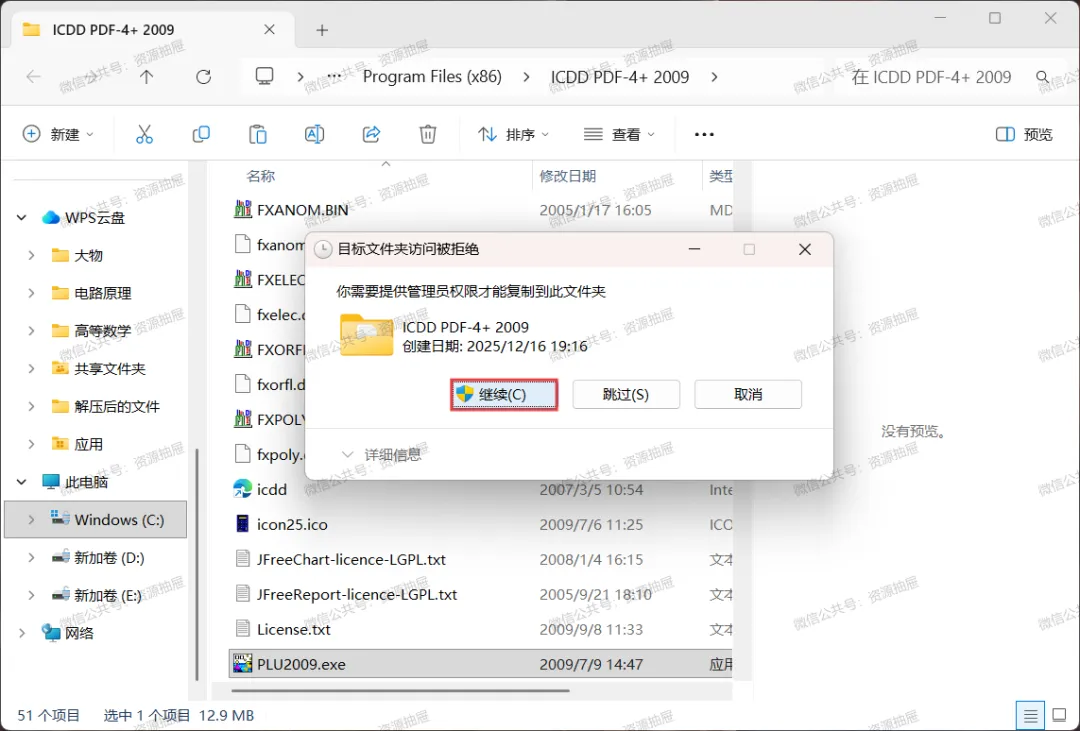This screenshot has width=1080, height=731.
Task: Click the search magnifier icon
Action: pyautogui.click(x=1043, y=77)
